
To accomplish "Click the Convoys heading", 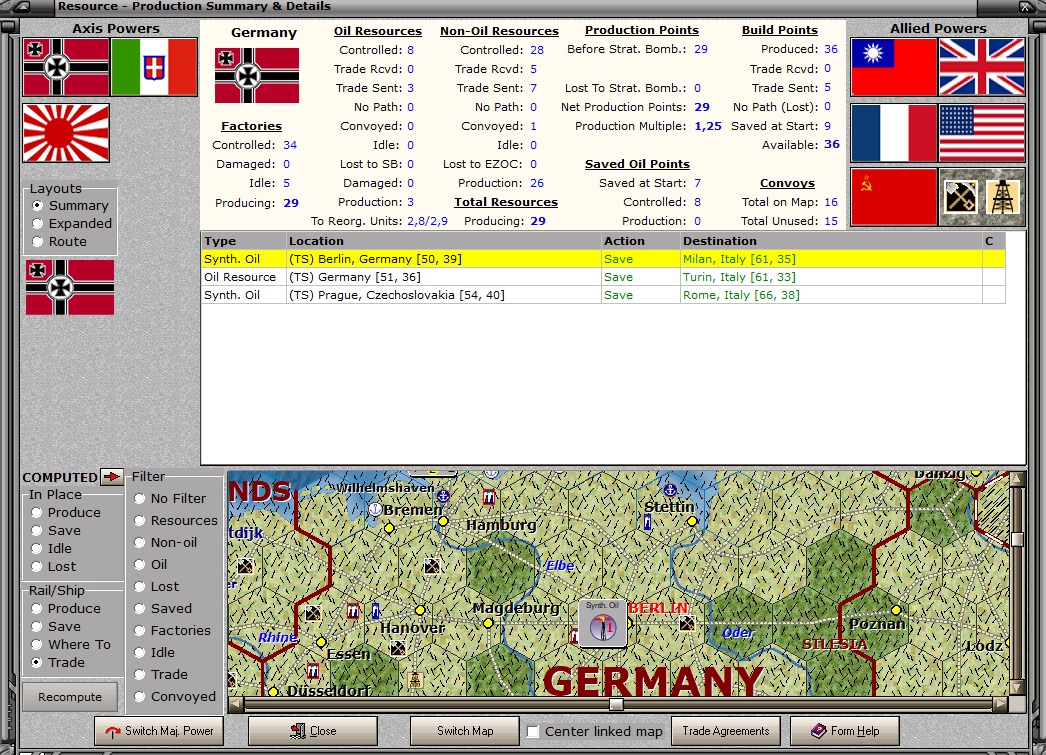I will pyautogui.click(x=787, y=183).
